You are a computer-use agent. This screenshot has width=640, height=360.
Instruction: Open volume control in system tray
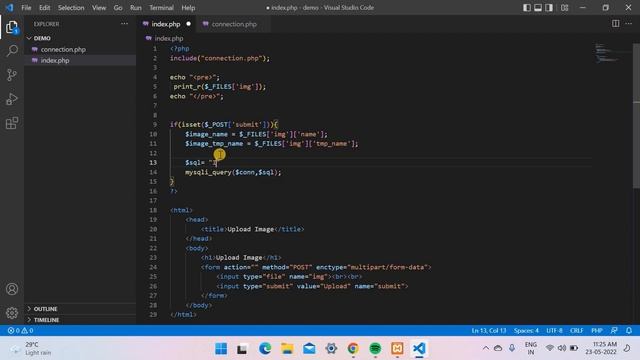click(562, 348)
